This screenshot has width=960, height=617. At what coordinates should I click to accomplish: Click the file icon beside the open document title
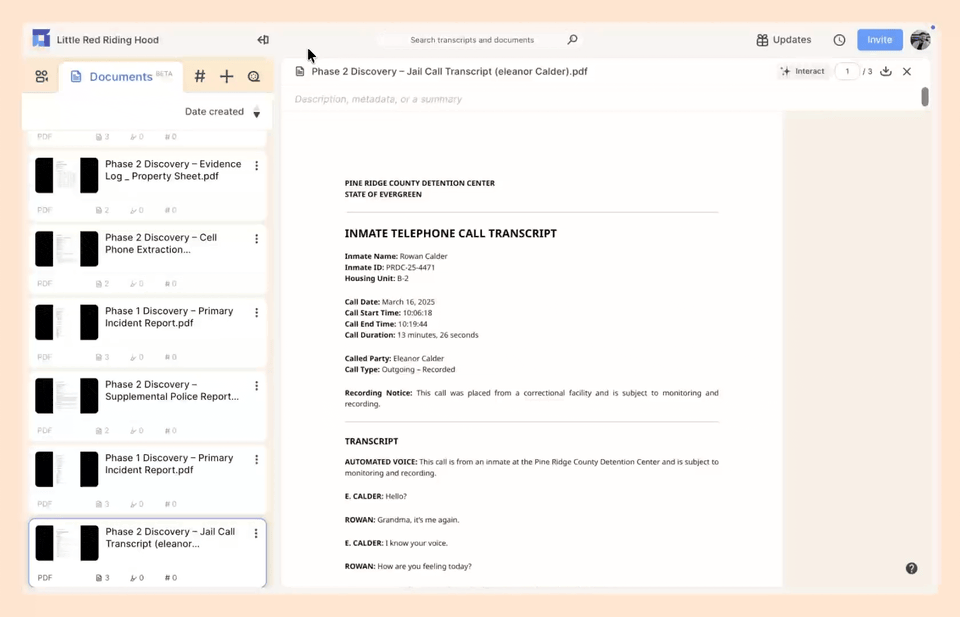pos(299,71)
